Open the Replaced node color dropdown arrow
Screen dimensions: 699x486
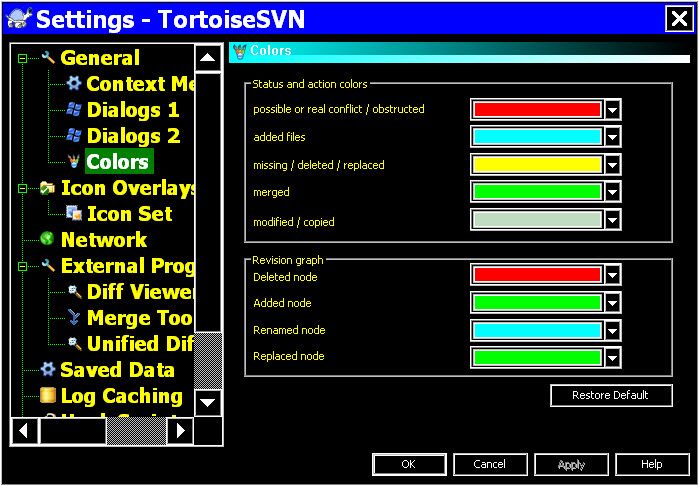pyautogui.click(x=613, y=358)
